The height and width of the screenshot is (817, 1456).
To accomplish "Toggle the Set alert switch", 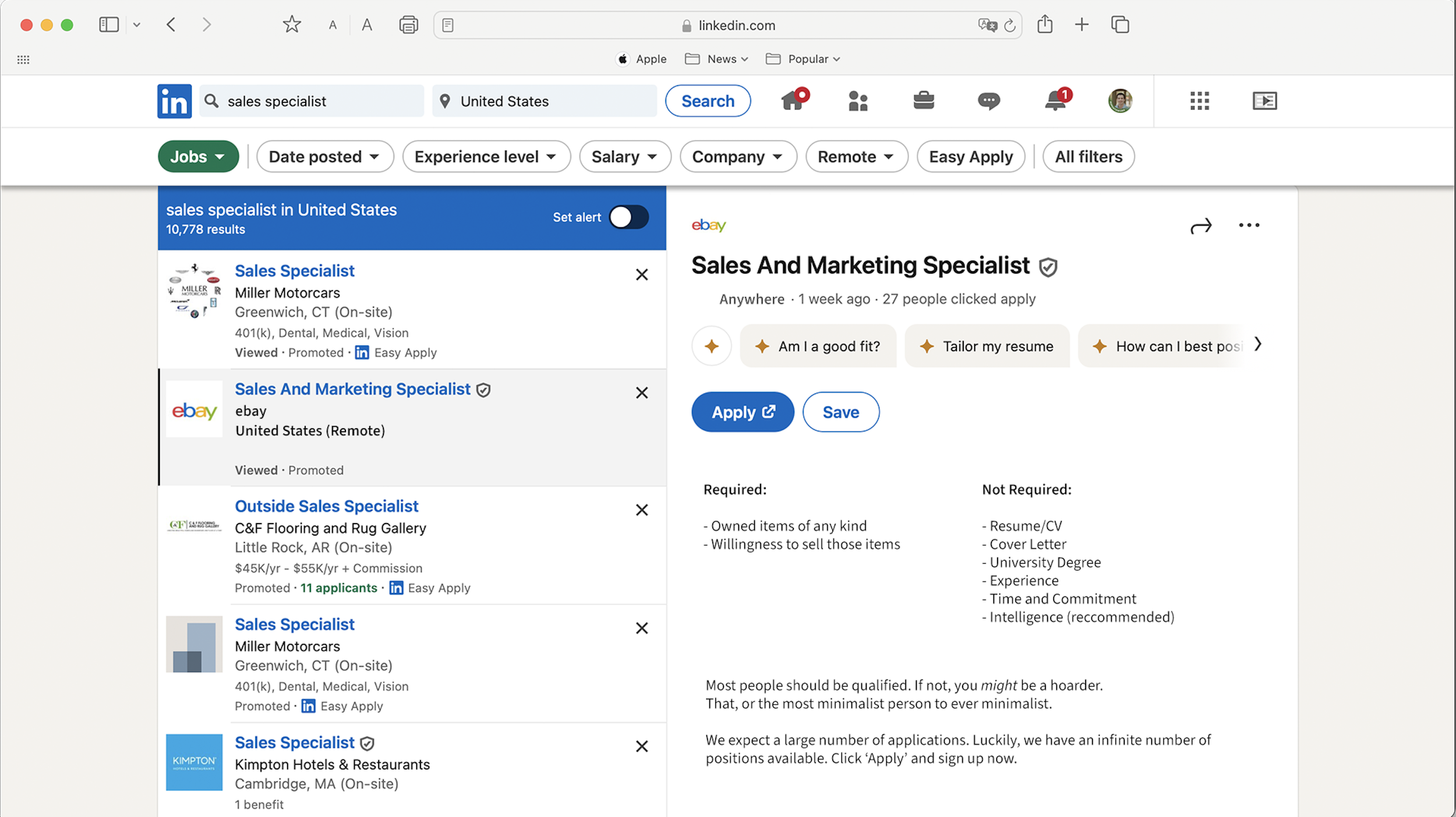I will pyautogui.click(x=628, y=217).
